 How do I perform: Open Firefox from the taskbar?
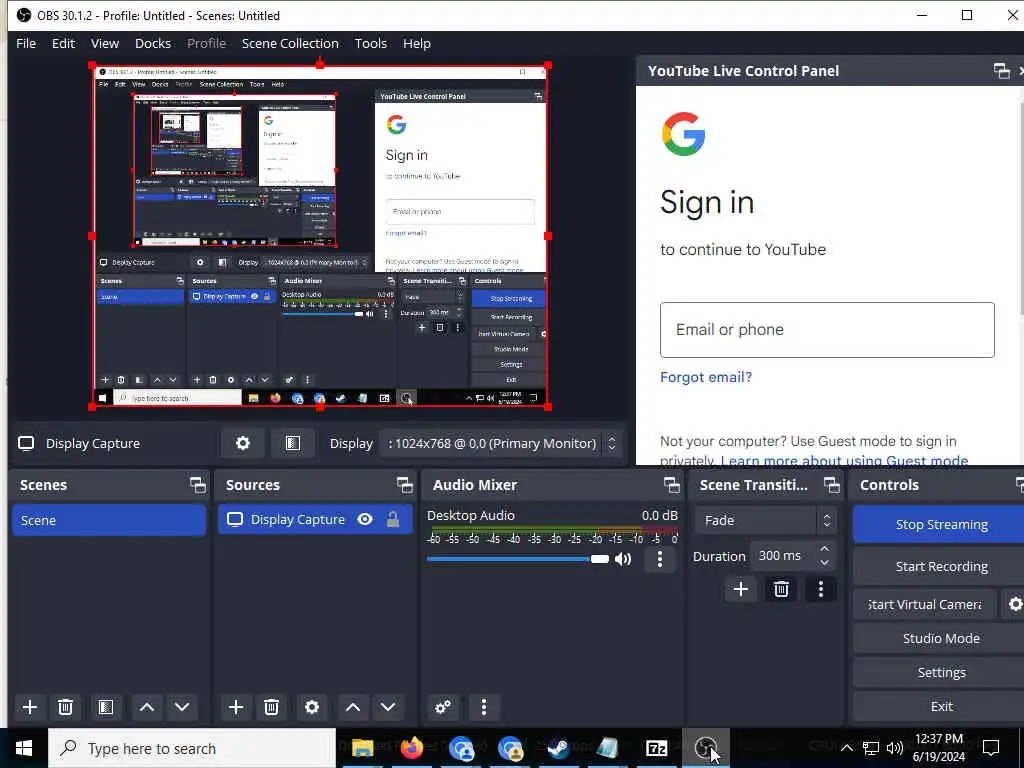[x=411, y=748]
